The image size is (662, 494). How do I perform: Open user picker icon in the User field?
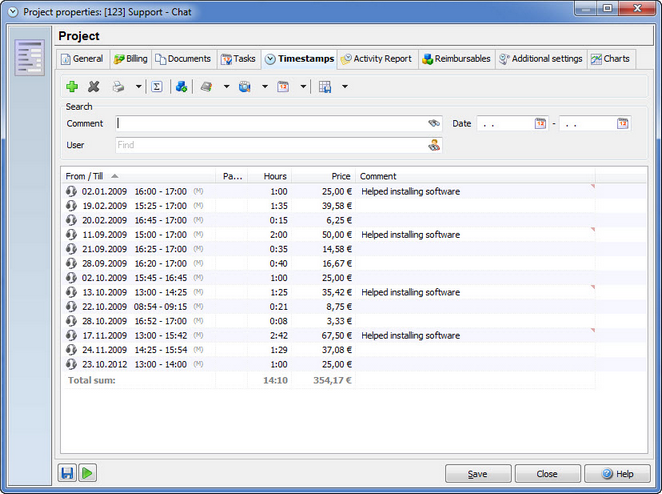pyautogui.click(x=434, y=145)
